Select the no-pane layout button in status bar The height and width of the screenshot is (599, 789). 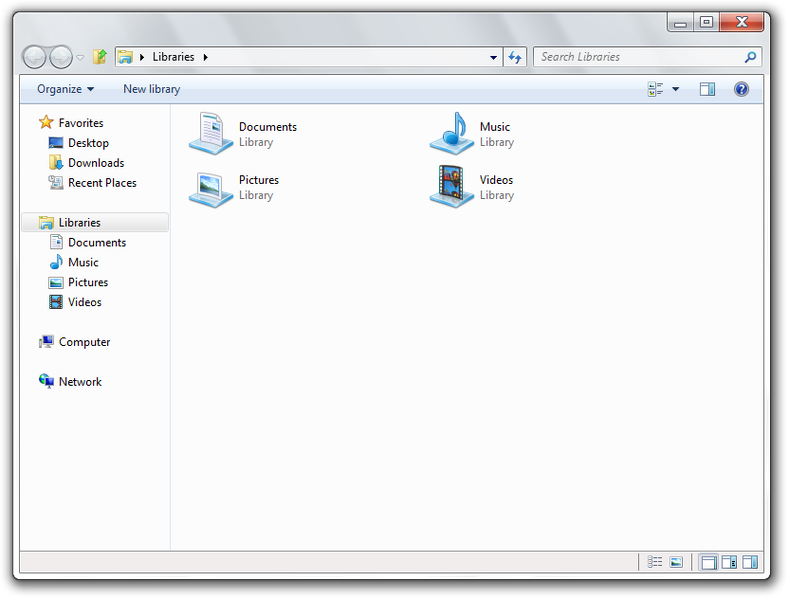pos(708,563)
